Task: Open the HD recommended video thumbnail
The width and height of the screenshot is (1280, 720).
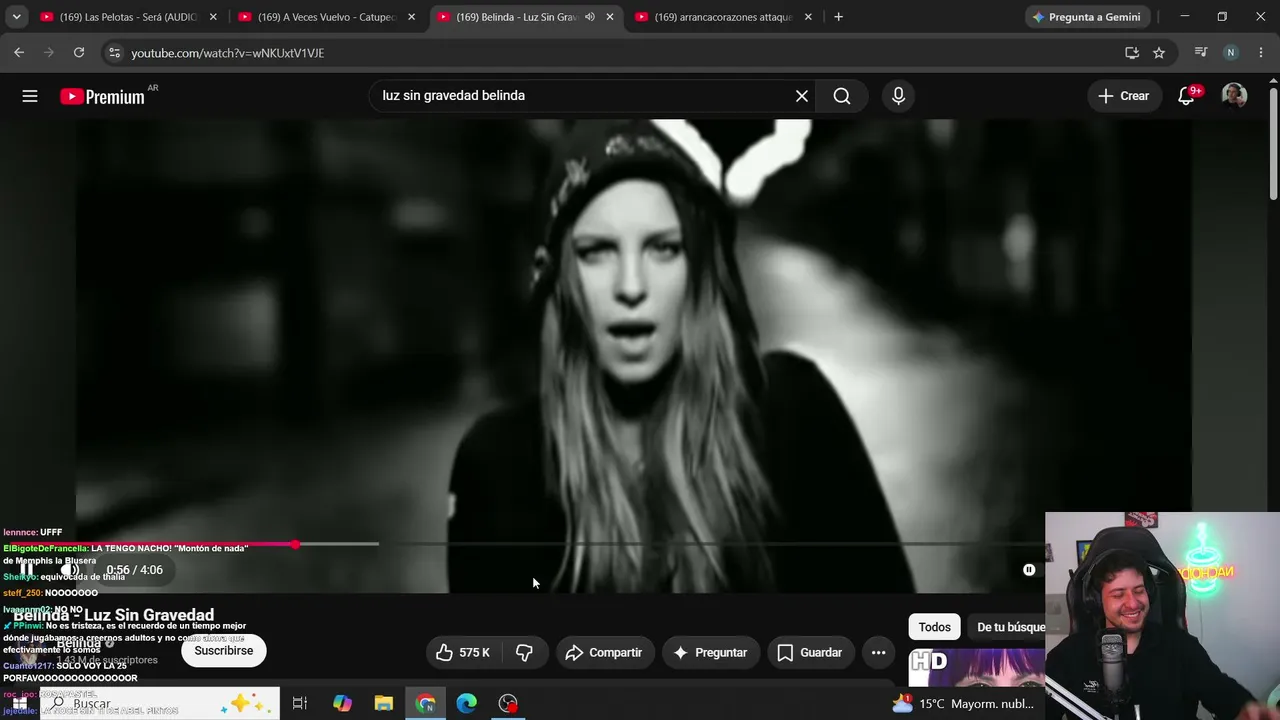Action: [976, 668]
